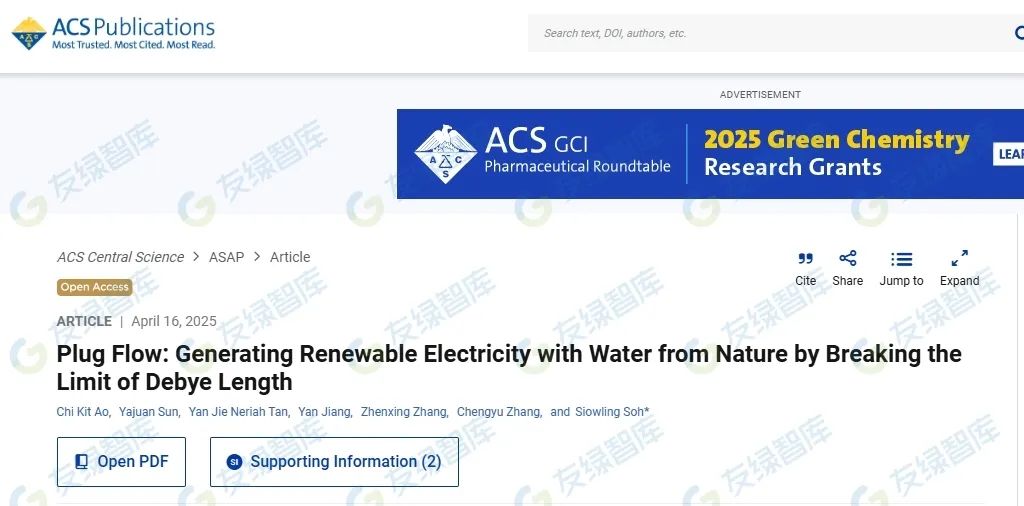Image resolution: width=1024 pixels, height=506 pixels.
Task: Click author Chi Kit Ao
Action: tap(82, 412)
